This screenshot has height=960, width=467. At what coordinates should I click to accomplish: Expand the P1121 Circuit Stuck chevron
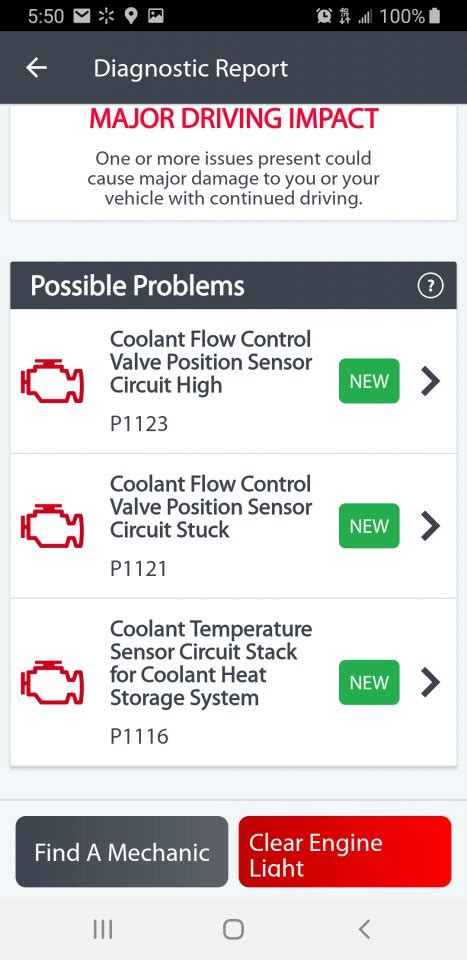(431, 526)
